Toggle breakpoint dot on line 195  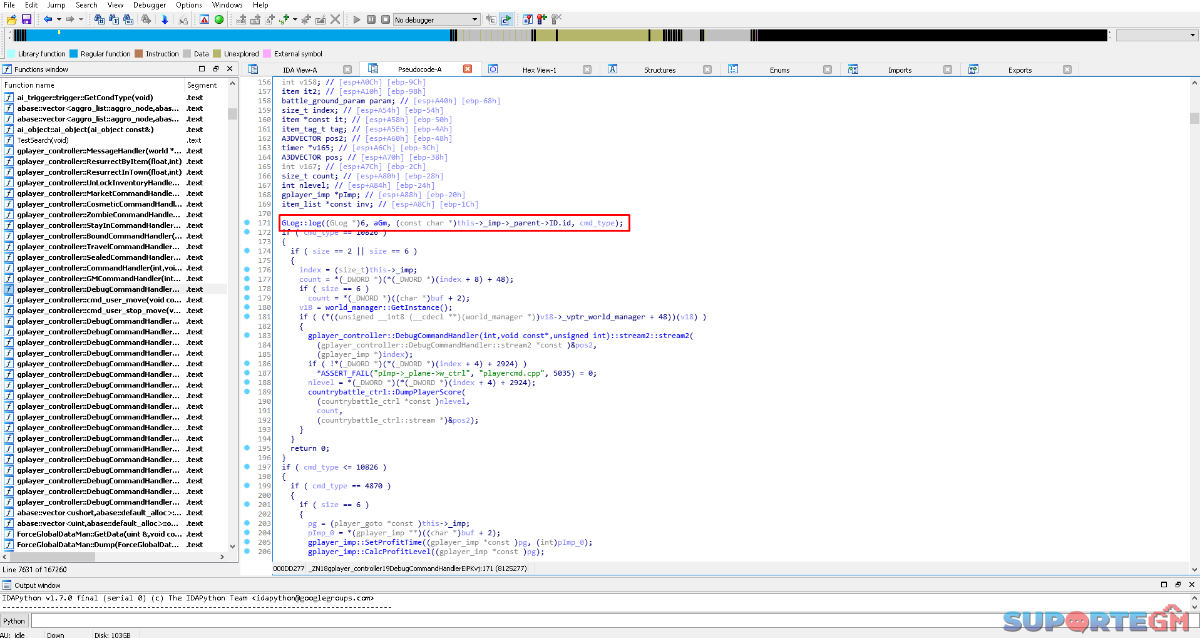[247, 449]
